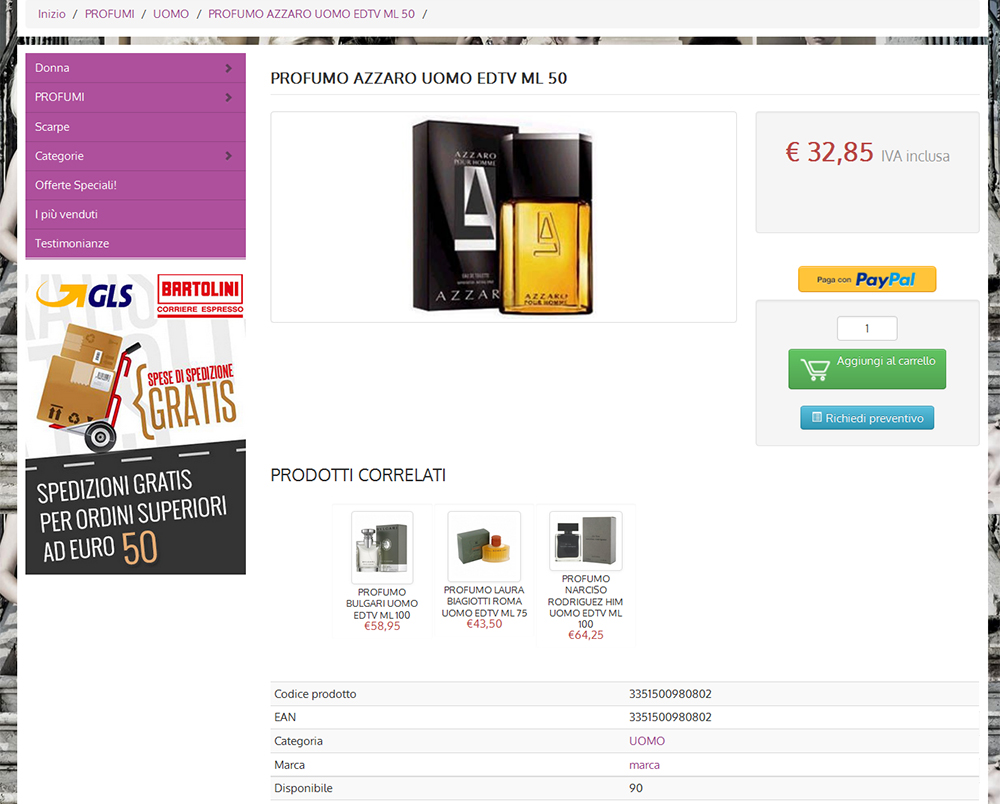Viewport: 1000px width, 804px height.
Task: Open the Narciso Rodriguez Him perfume thumbnail
Action: 585,541
